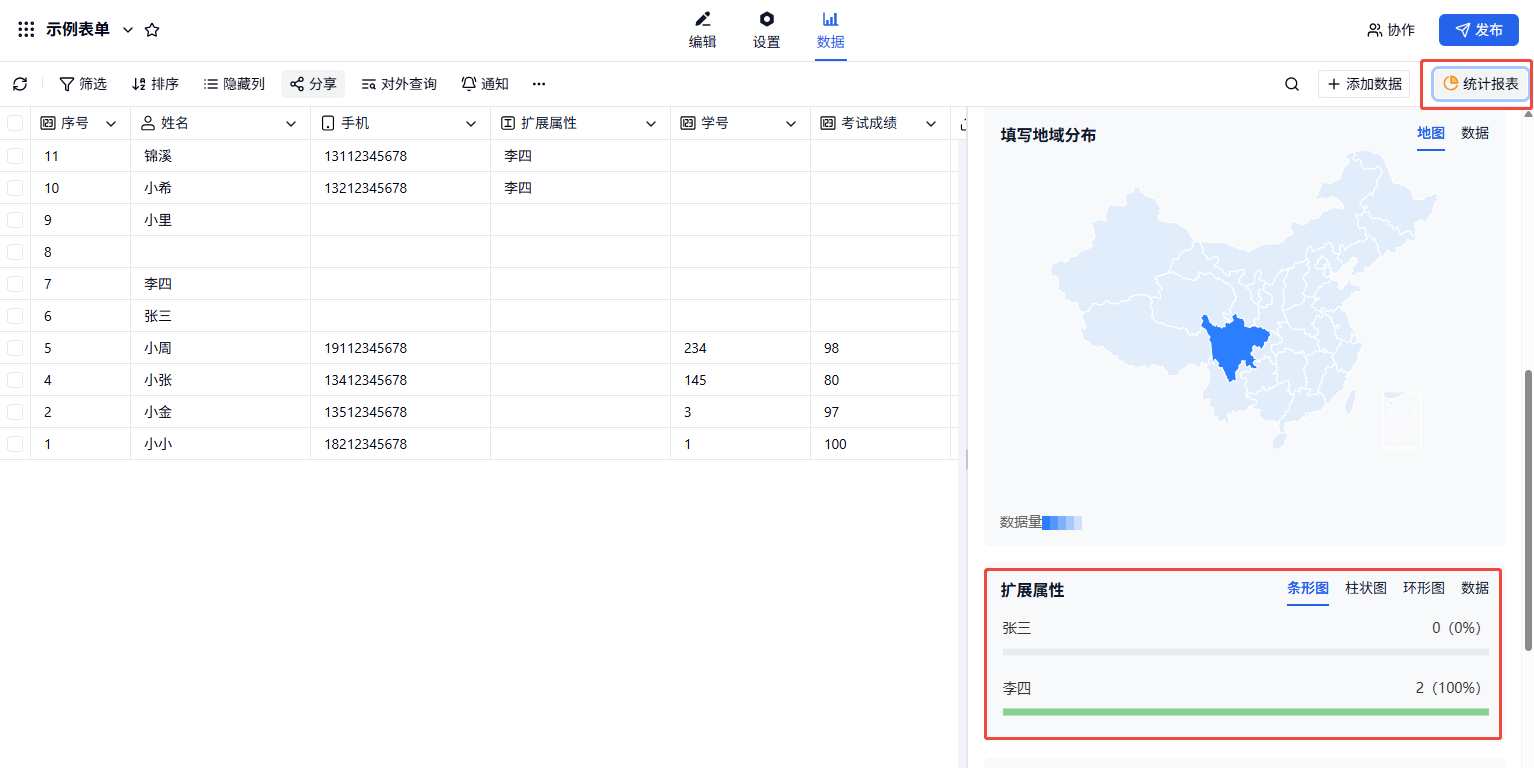Screen dimensions: 1534x768
Task: Open the 筛选 filter tool
Action: click(x=83, y=84)
